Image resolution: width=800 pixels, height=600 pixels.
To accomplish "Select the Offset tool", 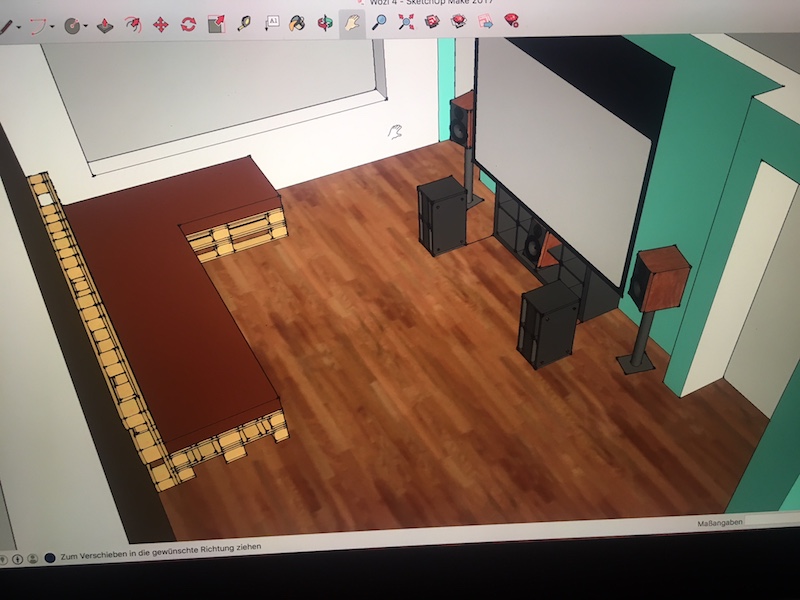I will 133,24.
